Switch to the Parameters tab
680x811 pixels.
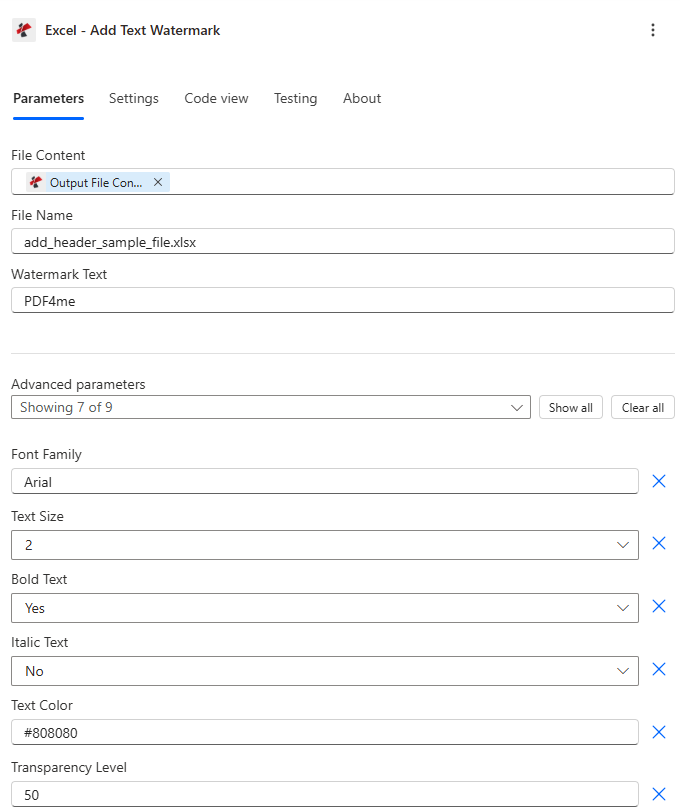coord(49,98)
